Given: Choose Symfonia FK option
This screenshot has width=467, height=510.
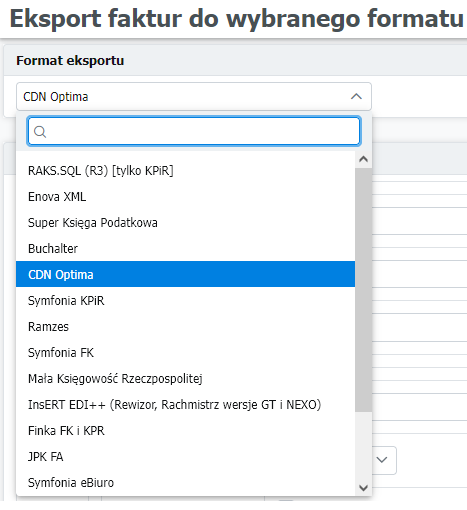Looking at the screenshot, I should pyautogui.click(x=185, y=353).
